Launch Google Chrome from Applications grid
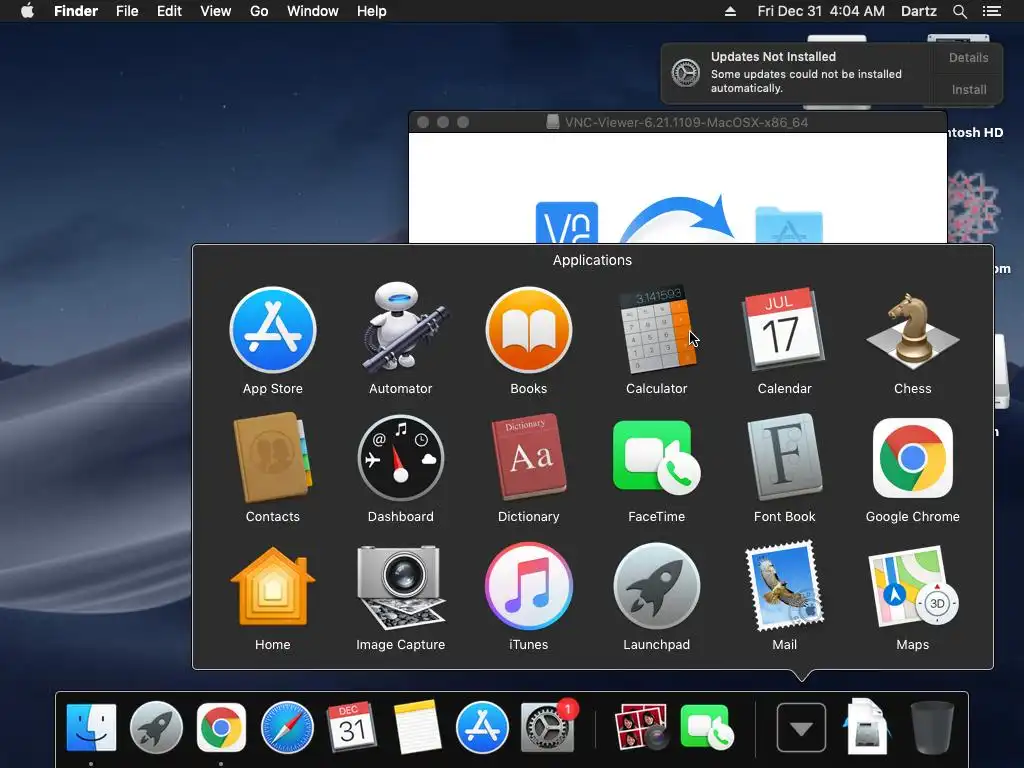 (x=912, y=458)
